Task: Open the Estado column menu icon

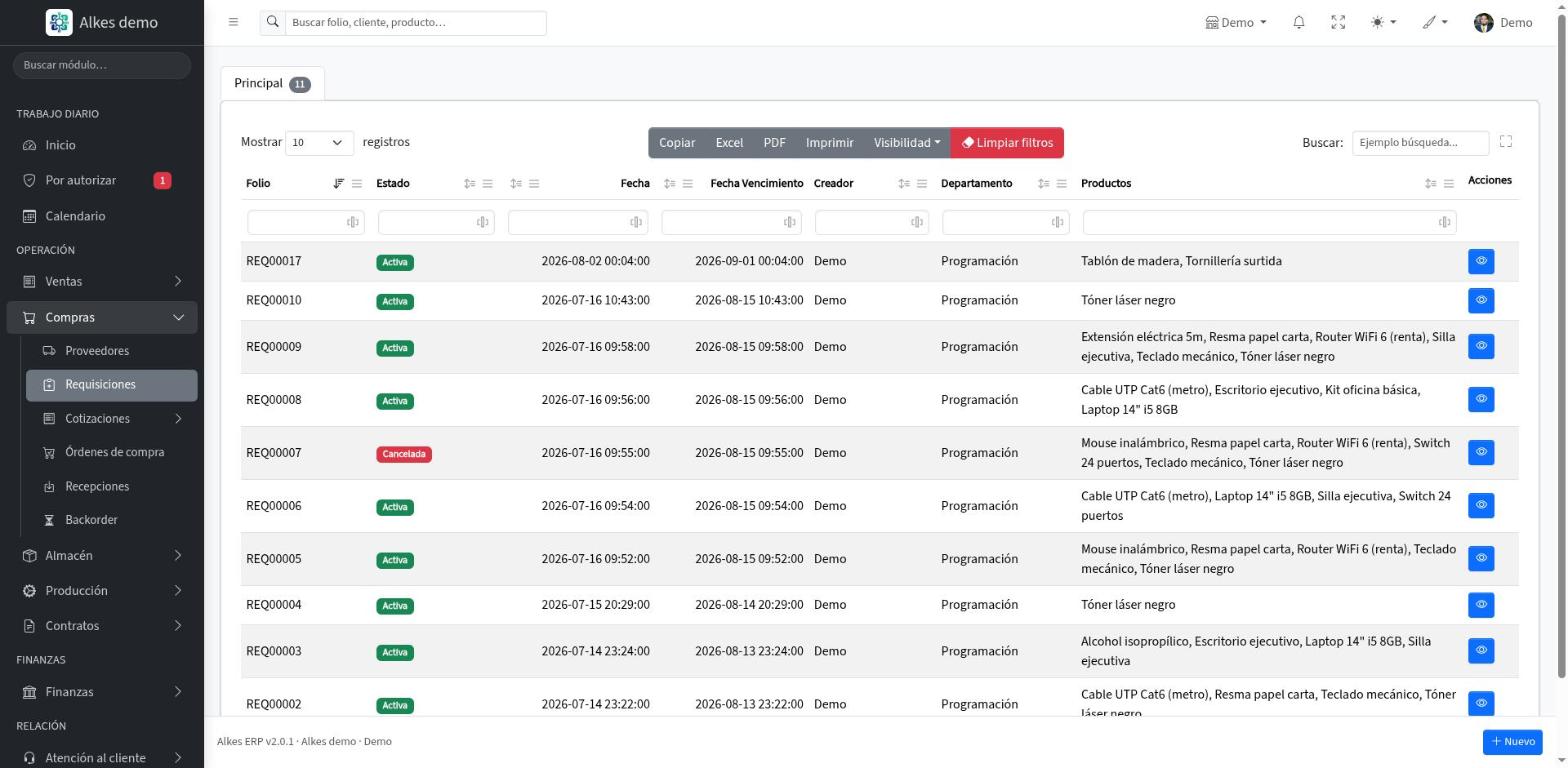Action: (x=487, y=183)
